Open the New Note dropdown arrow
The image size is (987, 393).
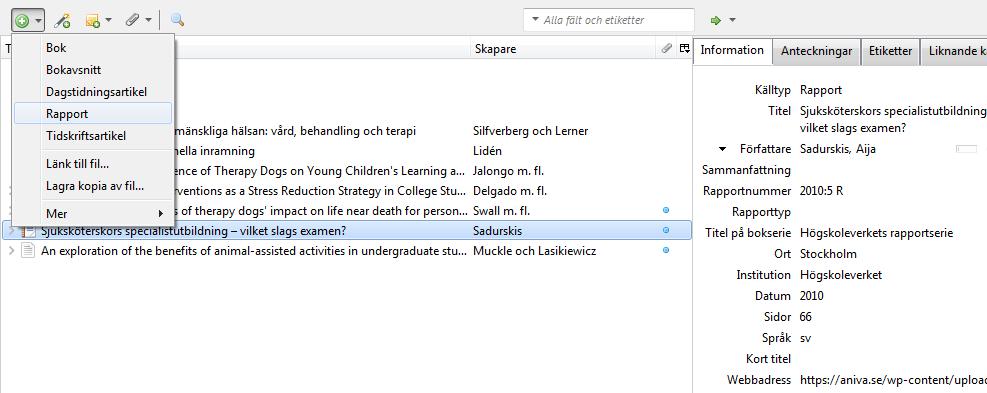pyautogui.click(x=108, y=20)
